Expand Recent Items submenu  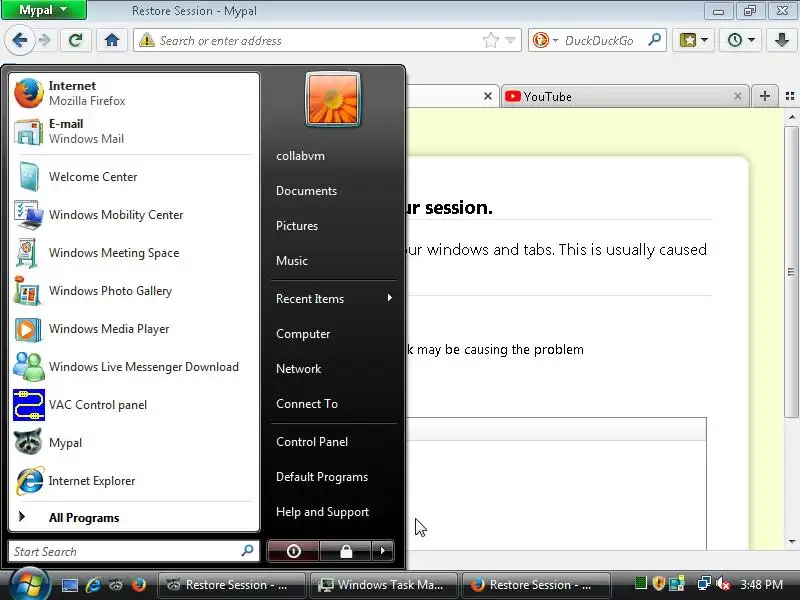[x=334, y=299]
